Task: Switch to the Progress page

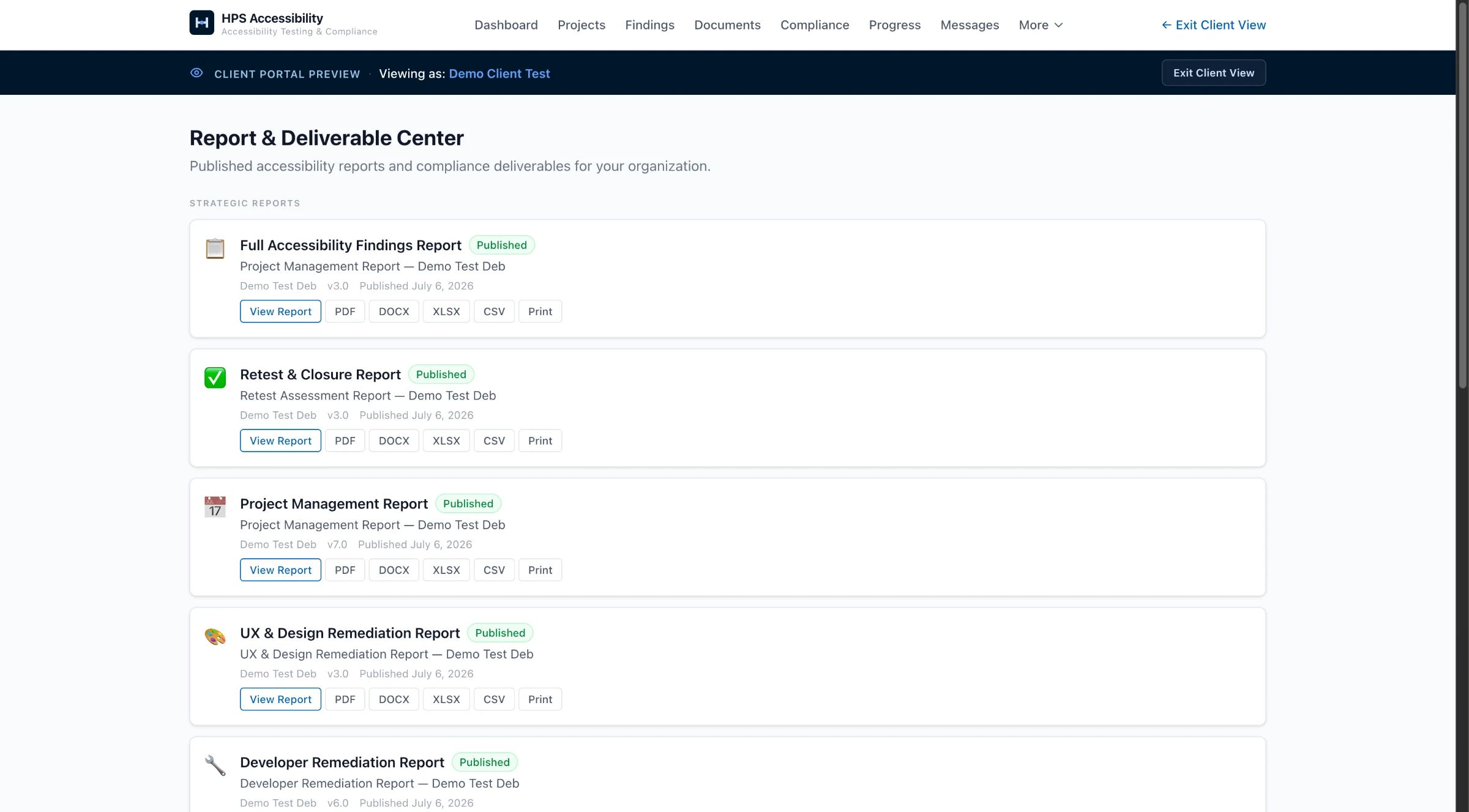Action: coord(895,25)
